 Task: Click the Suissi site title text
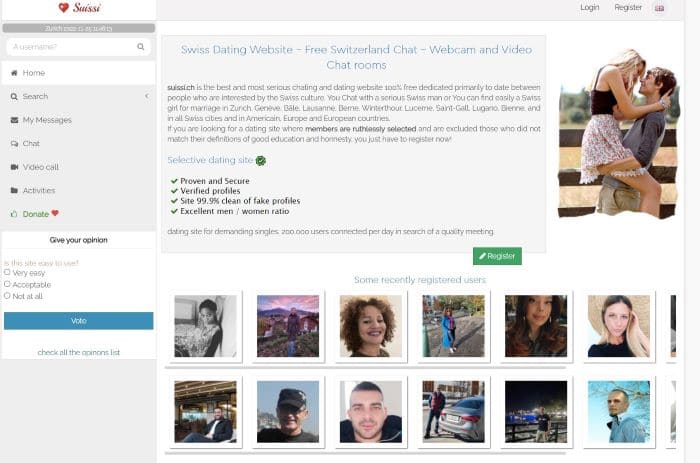point(87,8)
